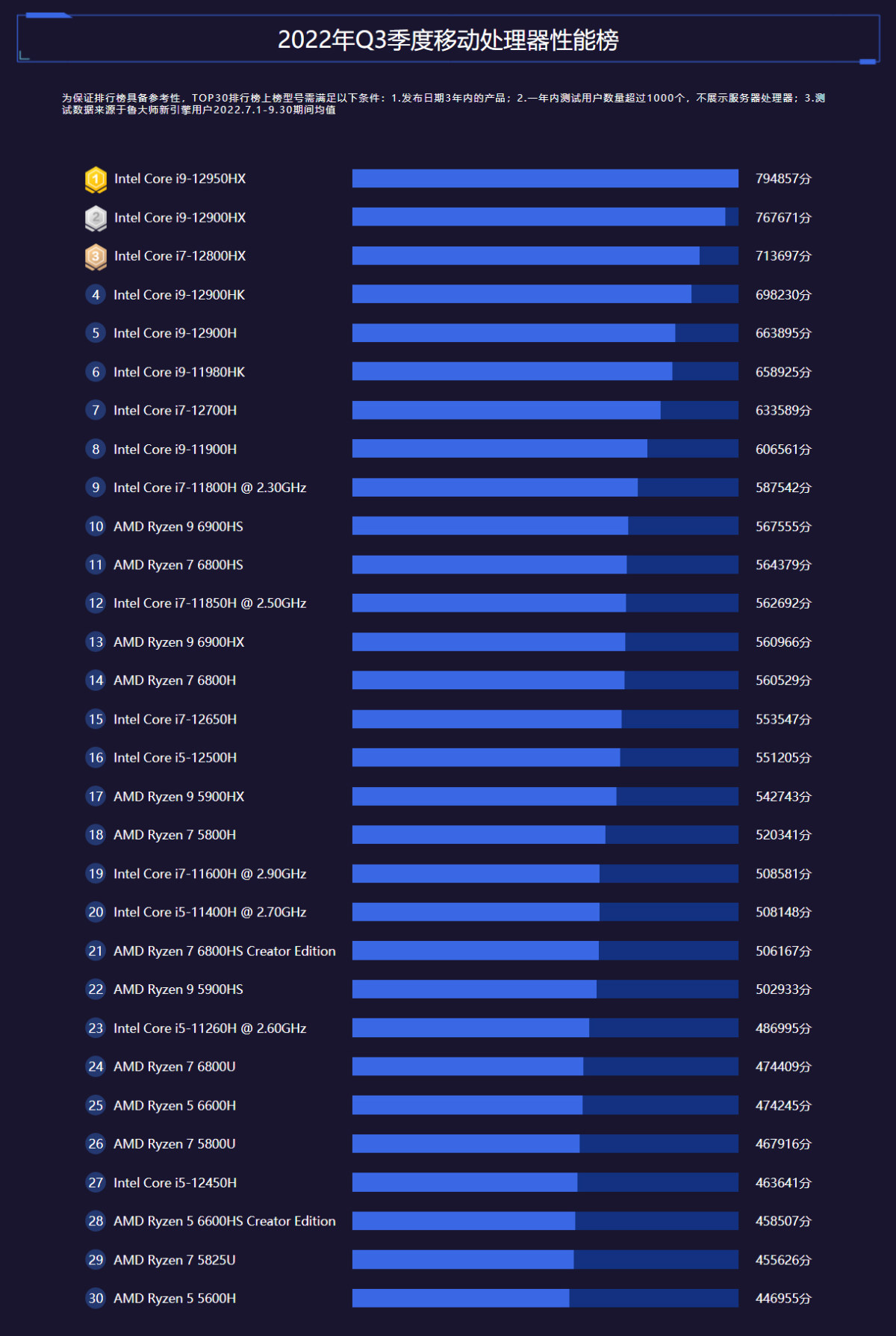Image resolution: width=896 pixels, height=1336 pixels.
Task: Click the AMD Ryzen 5 5600H score bar
Action: coord(545,1298)
